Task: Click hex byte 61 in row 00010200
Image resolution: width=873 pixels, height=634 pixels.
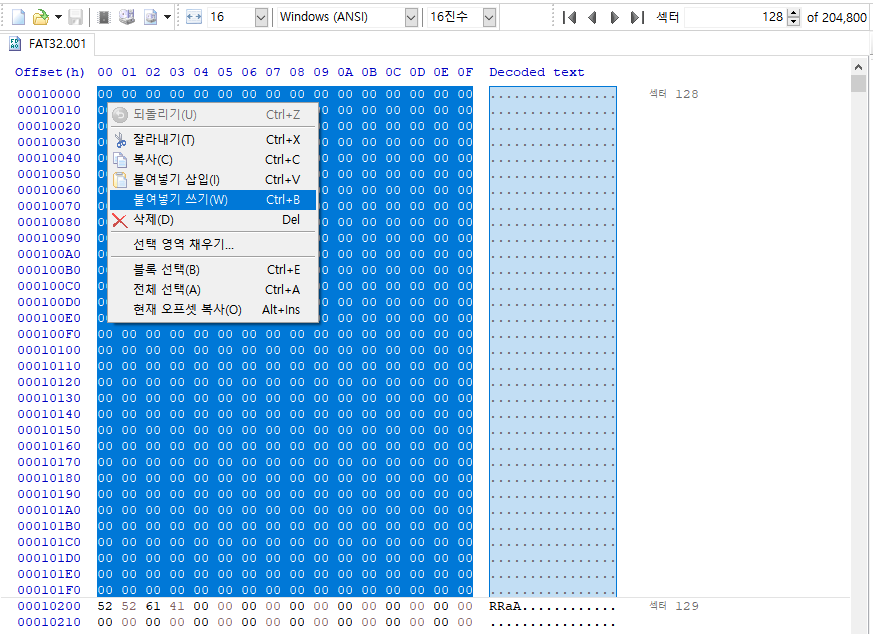Action: click(x=153, y=606)
